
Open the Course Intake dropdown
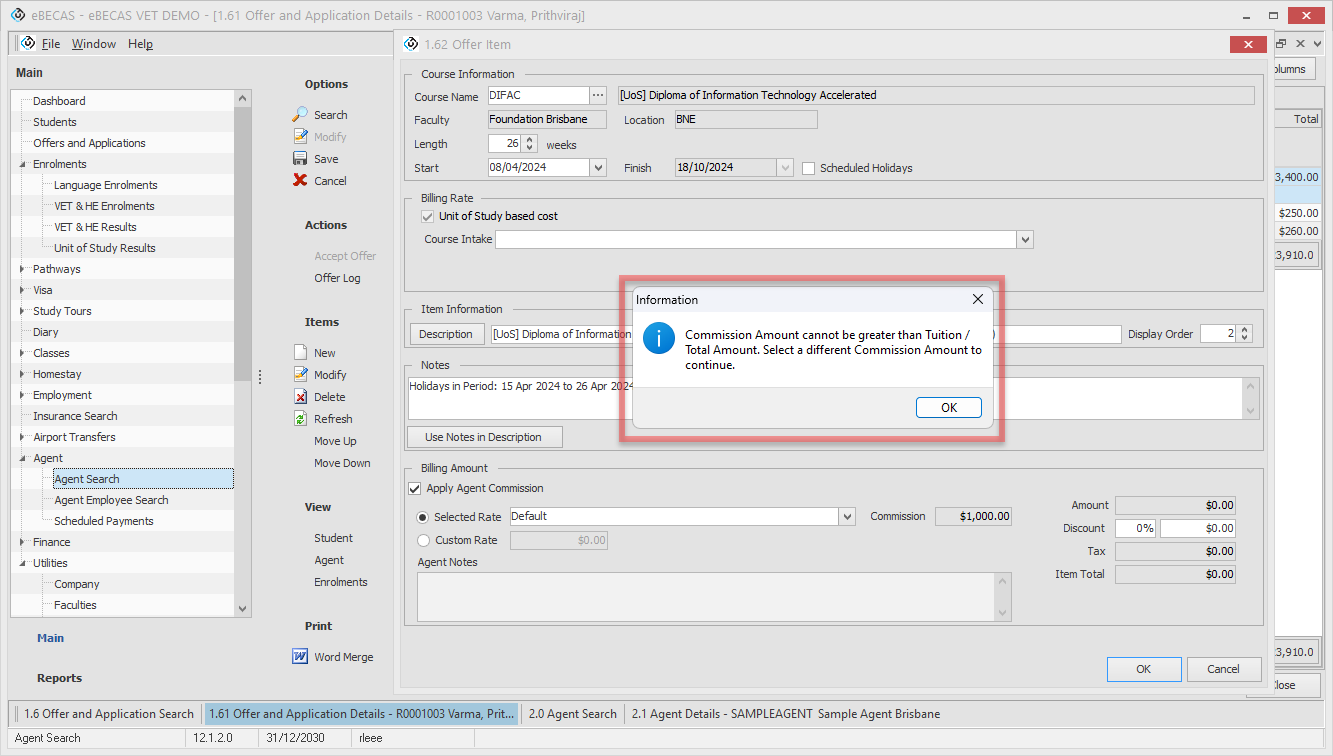coord(1024,240)
